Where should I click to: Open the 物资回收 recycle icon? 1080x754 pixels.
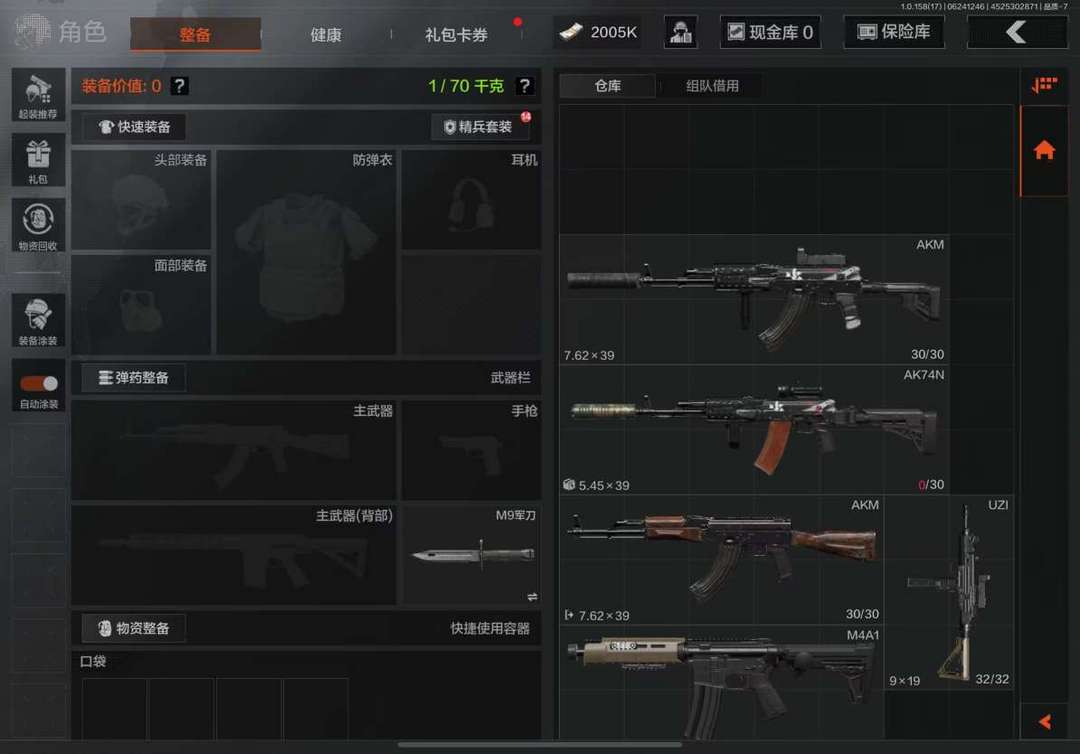39,225
